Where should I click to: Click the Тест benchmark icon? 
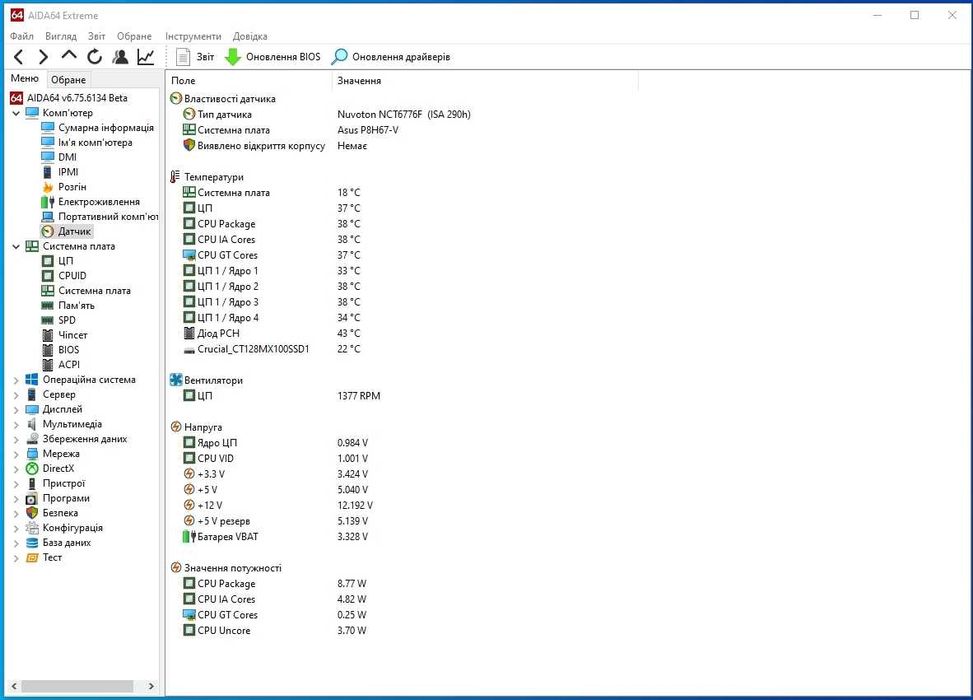click(x=32, y=558)
